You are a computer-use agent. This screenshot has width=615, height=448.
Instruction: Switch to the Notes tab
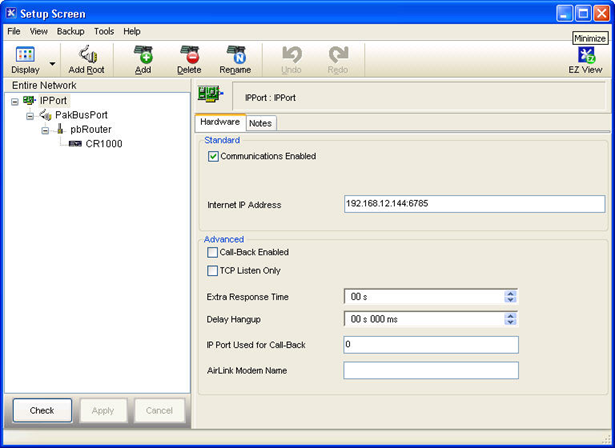260,123
